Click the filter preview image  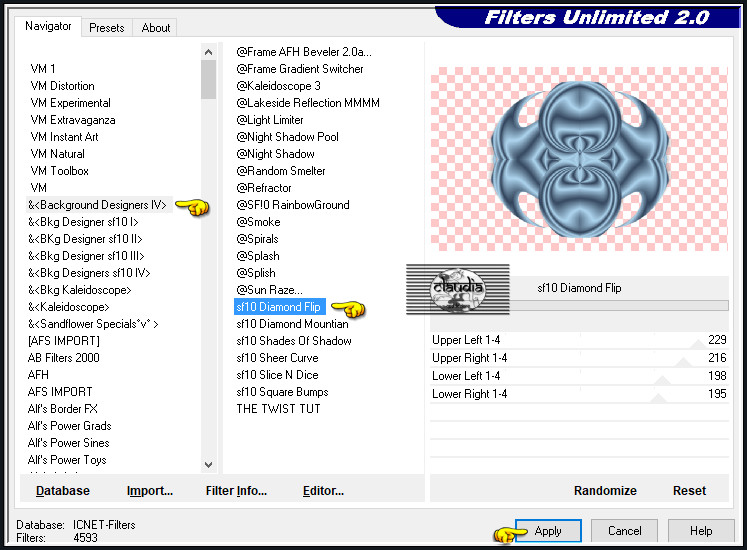coord(579,159)
